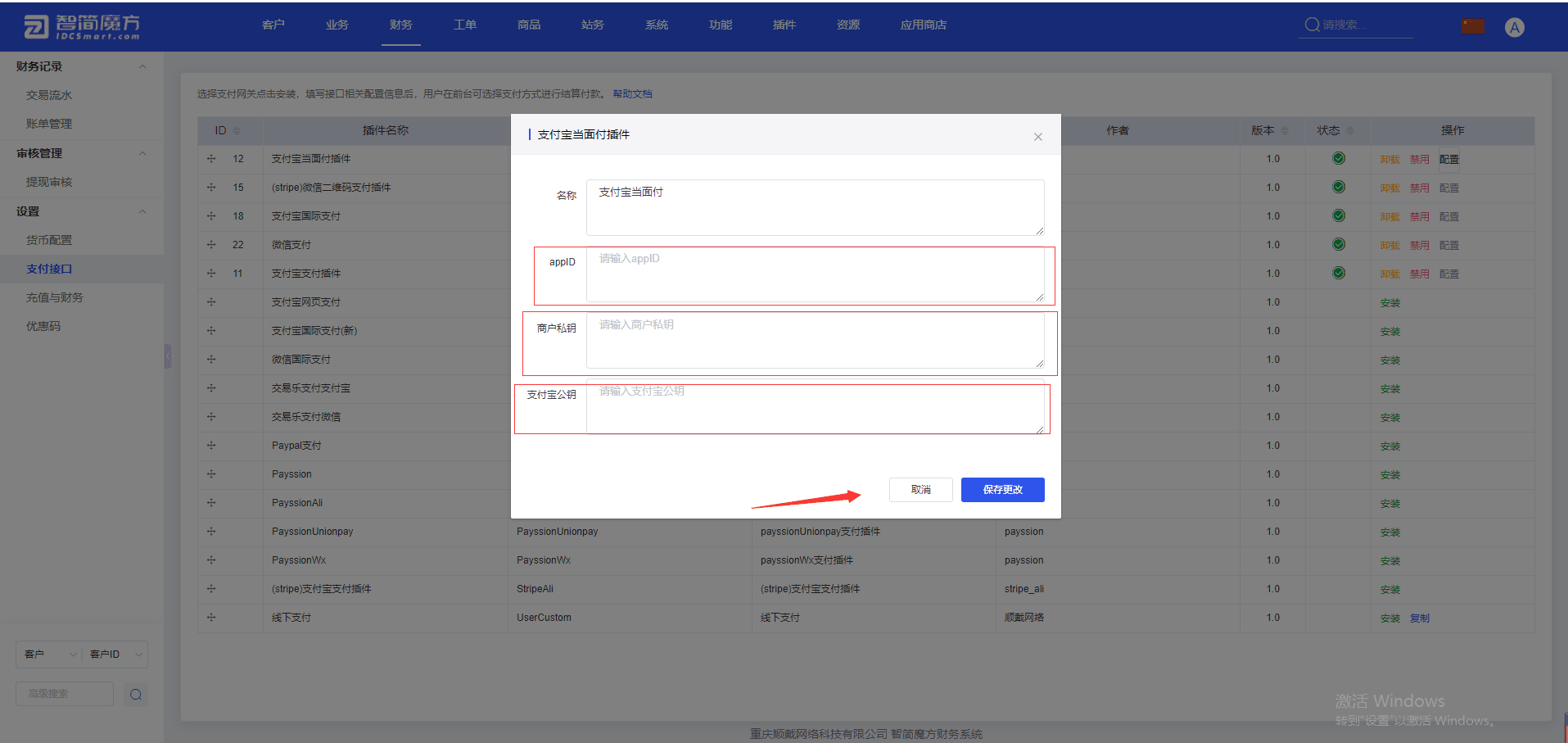The width and height of the screenshot is (1568, 743).
Task: Collapse the 设置 sidebar group
Action: 142,211
